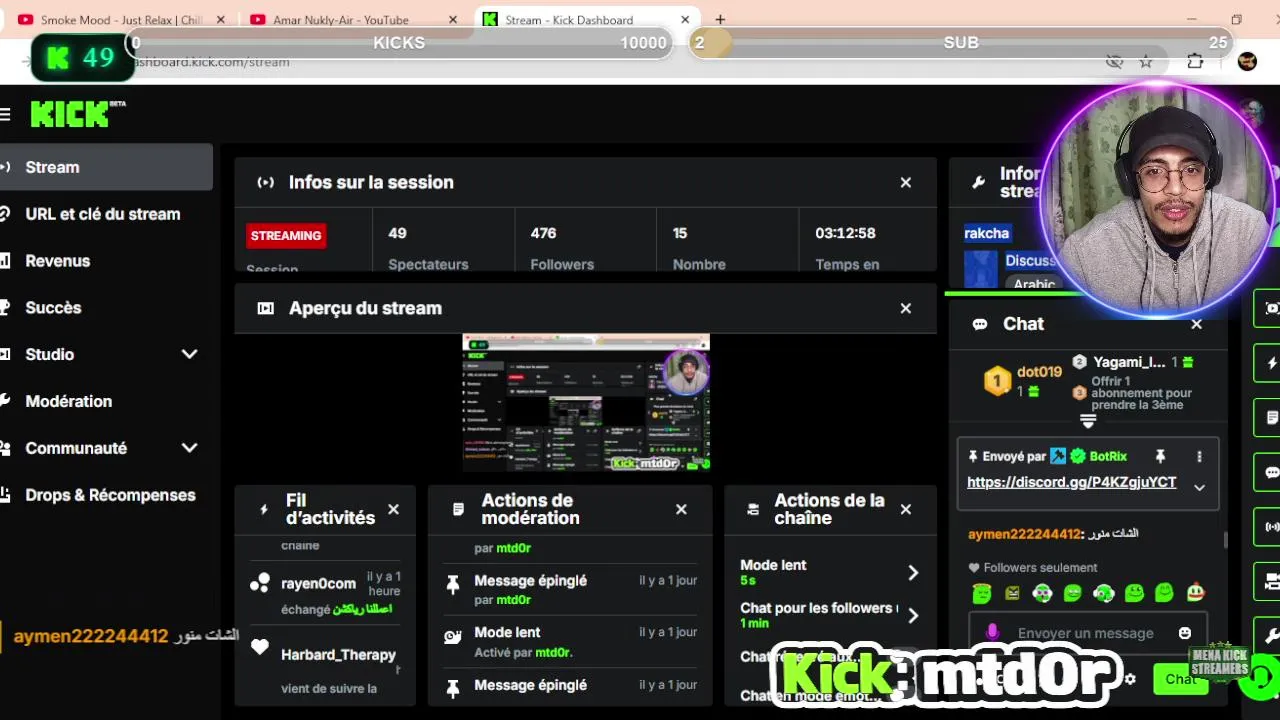The height and width of the screenshot is (720, 1280).
Task: Send message with green Chat button
Action: coord(1180,679)
